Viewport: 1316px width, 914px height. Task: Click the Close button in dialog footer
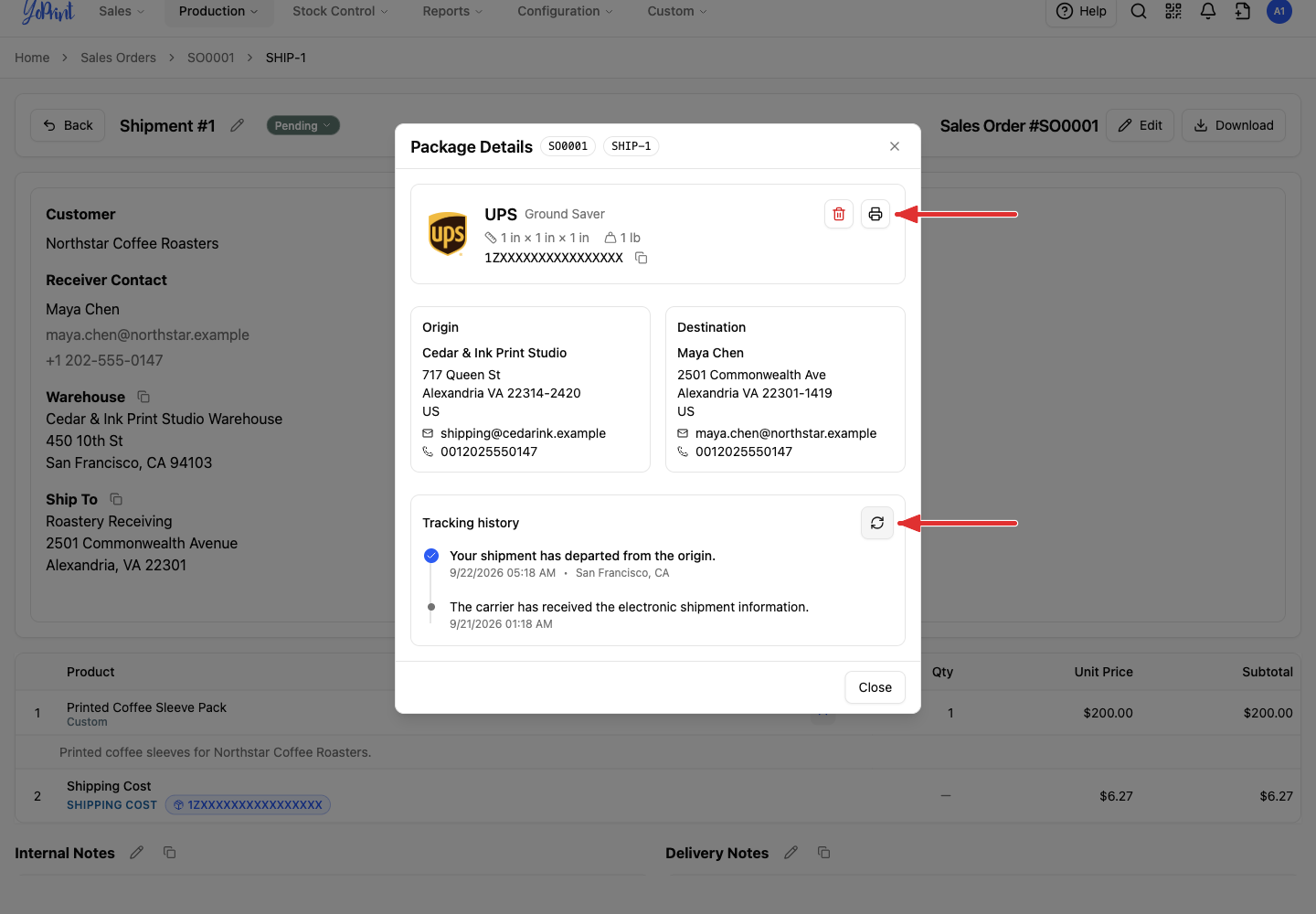pos(875,687)
